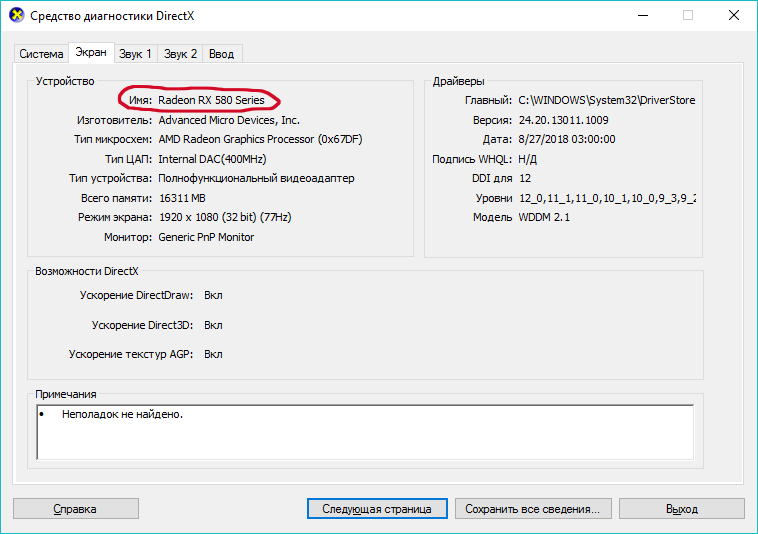Click the Монитор label
Image resolution: width=758 pixels, height=534 pixels.
pyautogui.click(x=128, y=237)
